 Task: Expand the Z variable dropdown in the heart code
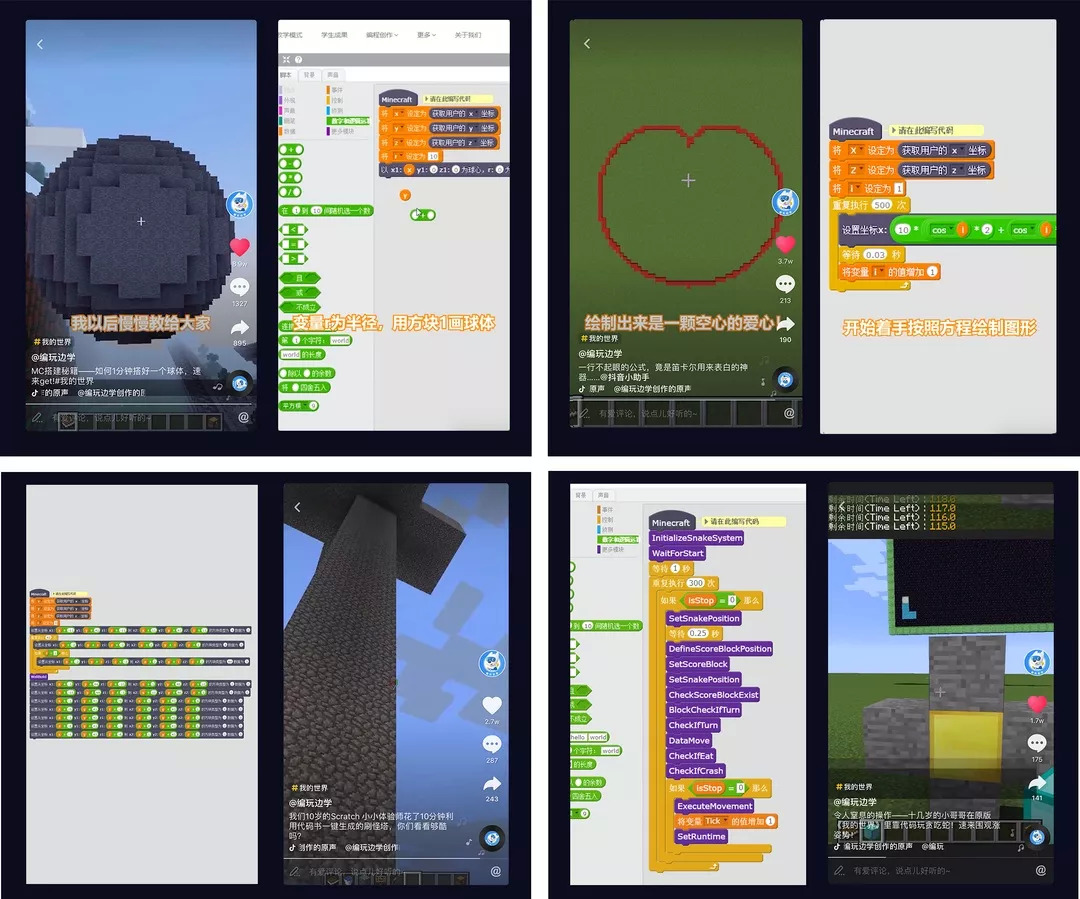(855, 170)
